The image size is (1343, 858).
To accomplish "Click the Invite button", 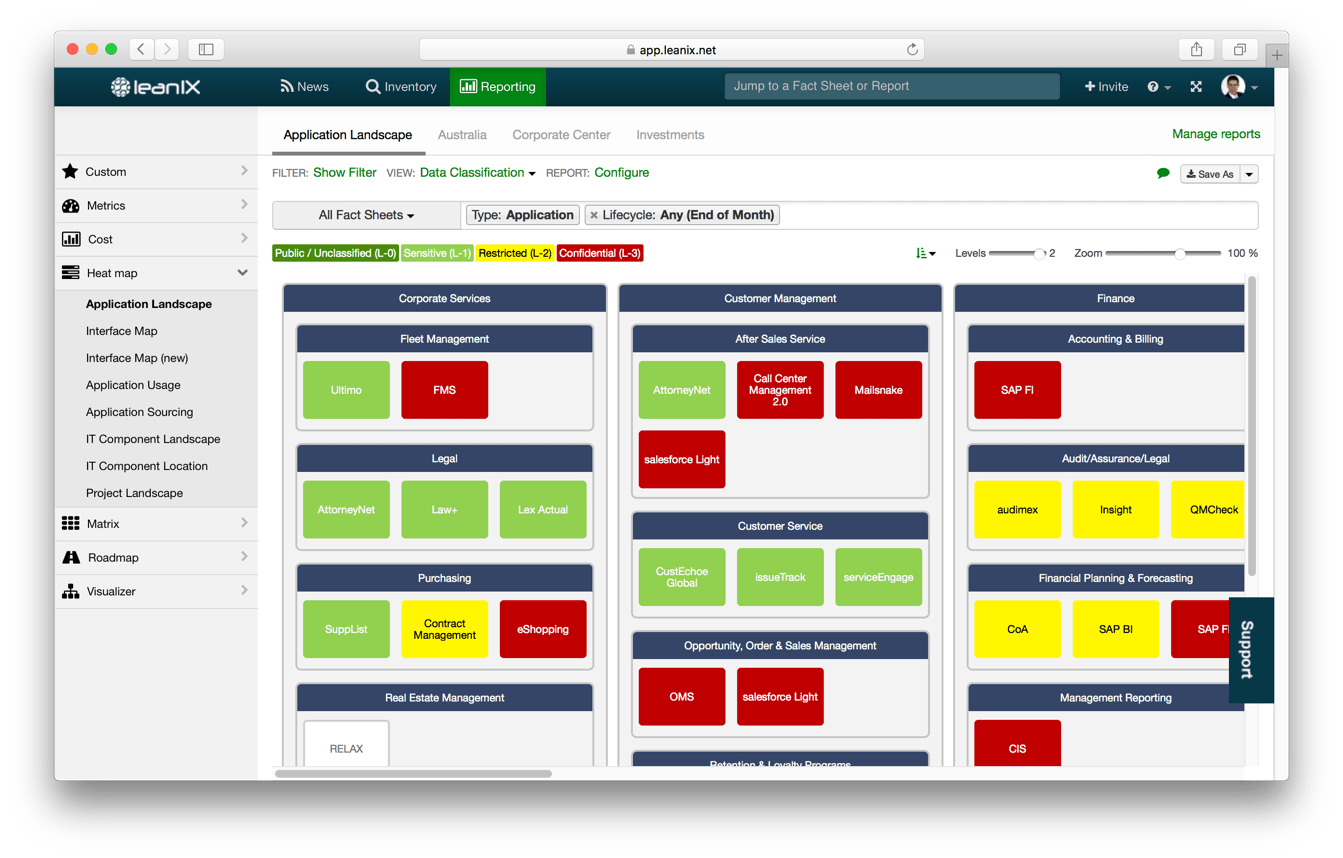I will (x=1106, y=87).
